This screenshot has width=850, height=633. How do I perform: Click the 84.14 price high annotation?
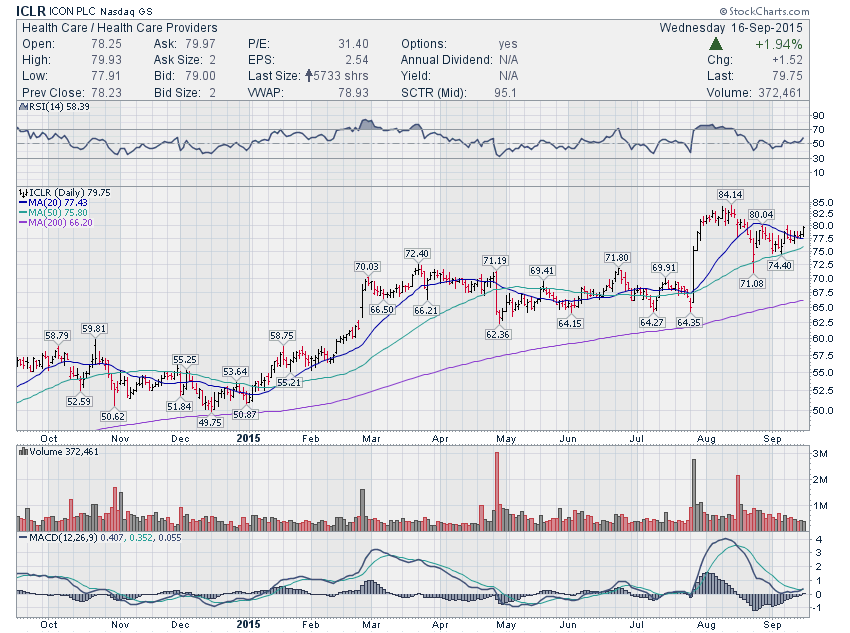click(x=730, y=195)
